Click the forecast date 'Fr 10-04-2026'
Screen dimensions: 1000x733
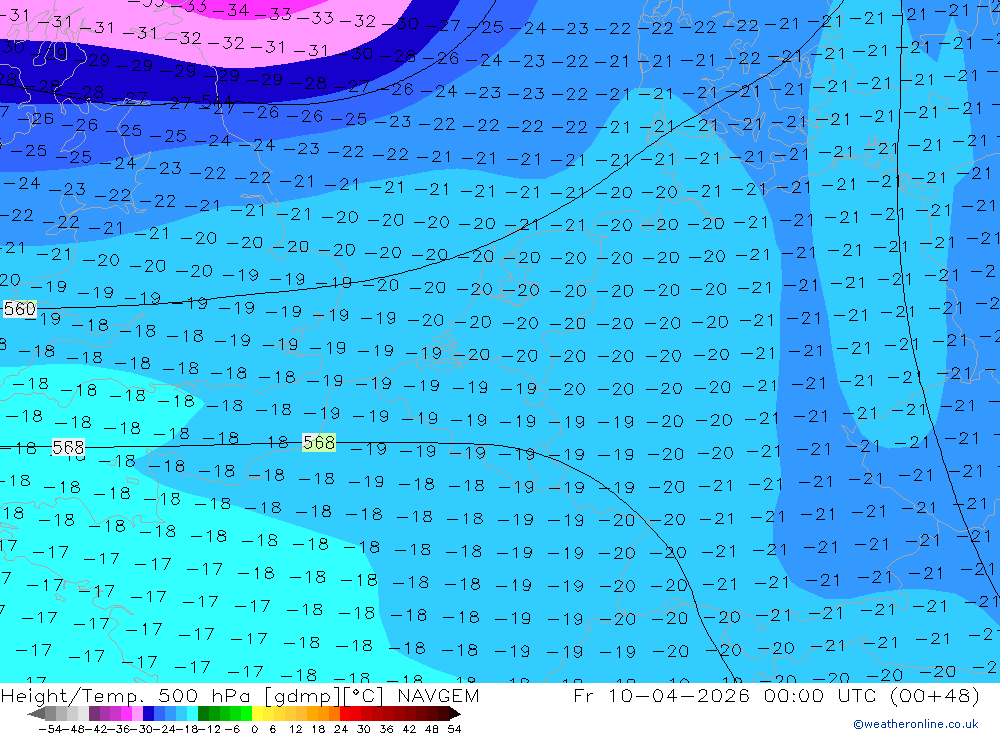[x=662, y=695]
